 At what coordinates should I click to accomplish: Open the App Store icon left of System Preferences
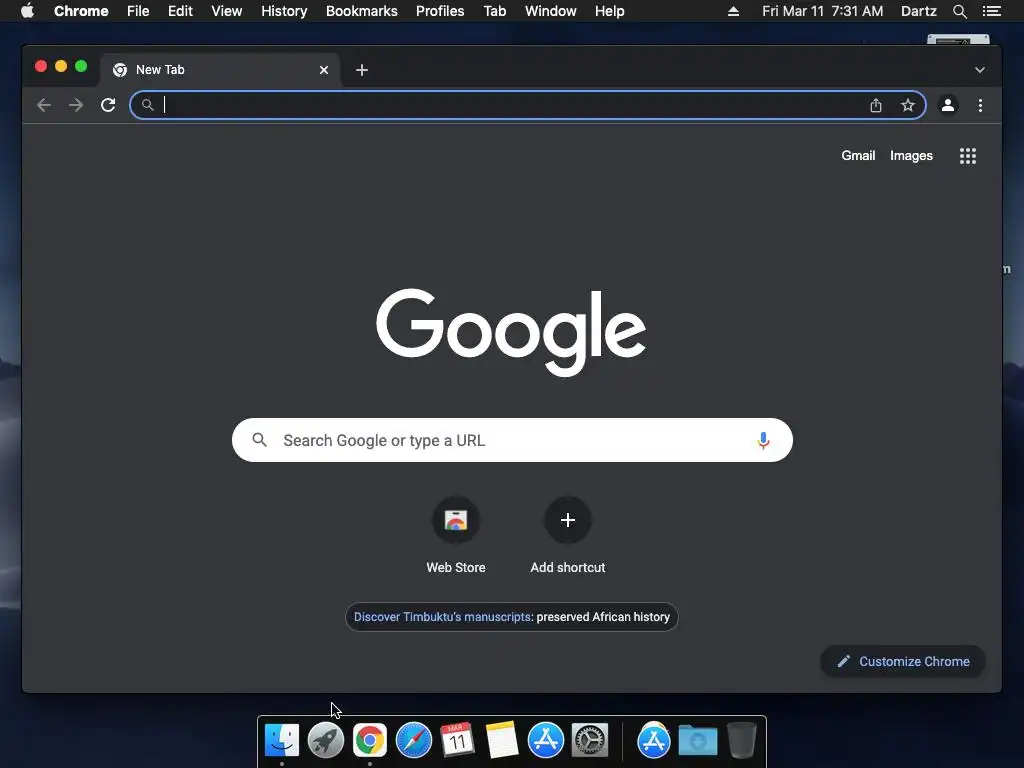tap(545, 741)
